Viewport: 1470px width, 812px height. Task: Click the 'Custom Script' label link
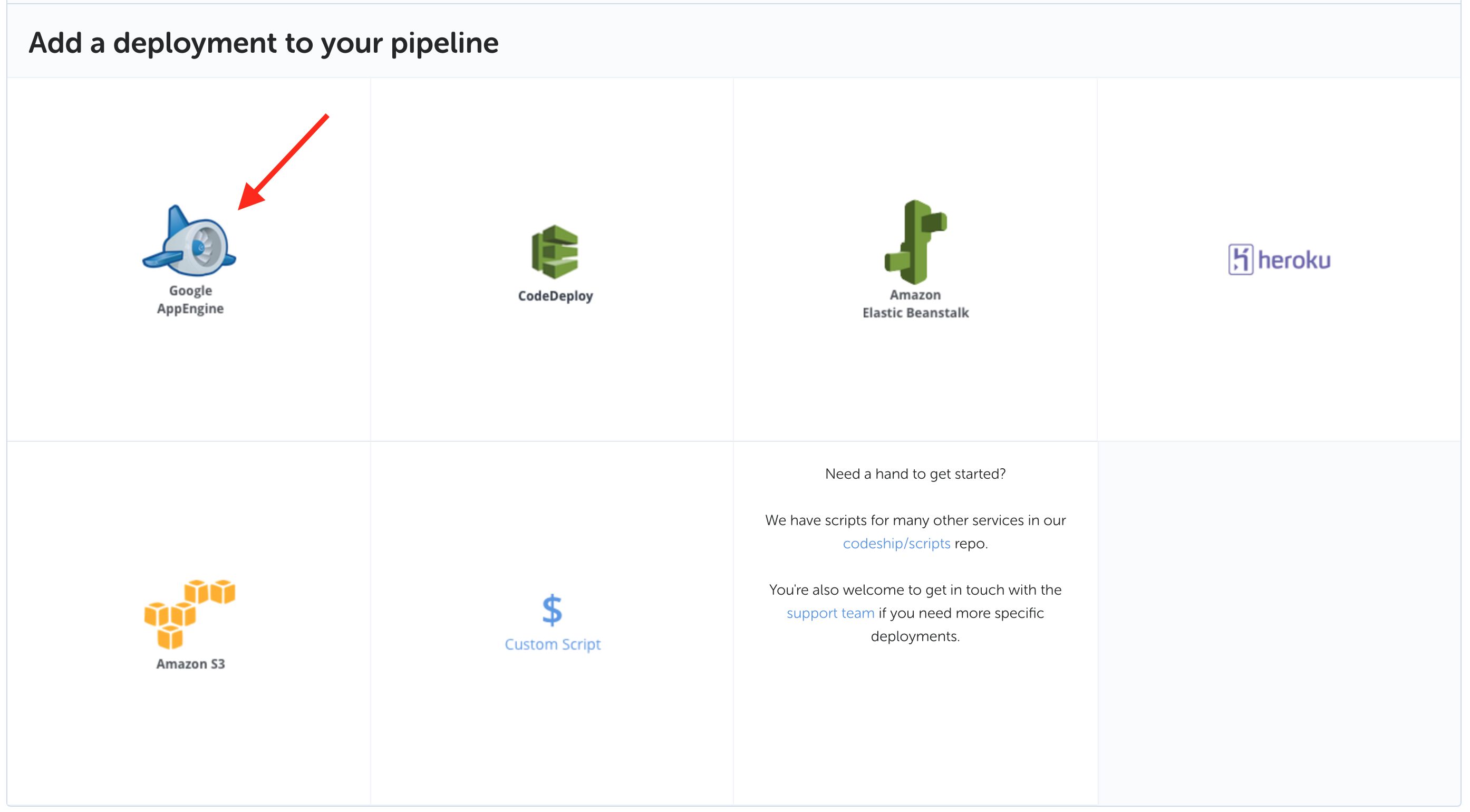[553, 644]
